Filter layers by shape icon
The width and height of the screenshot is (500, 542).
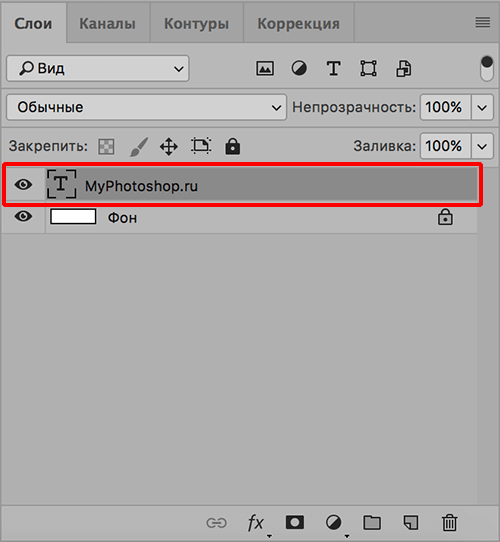(x=369, y=68)
